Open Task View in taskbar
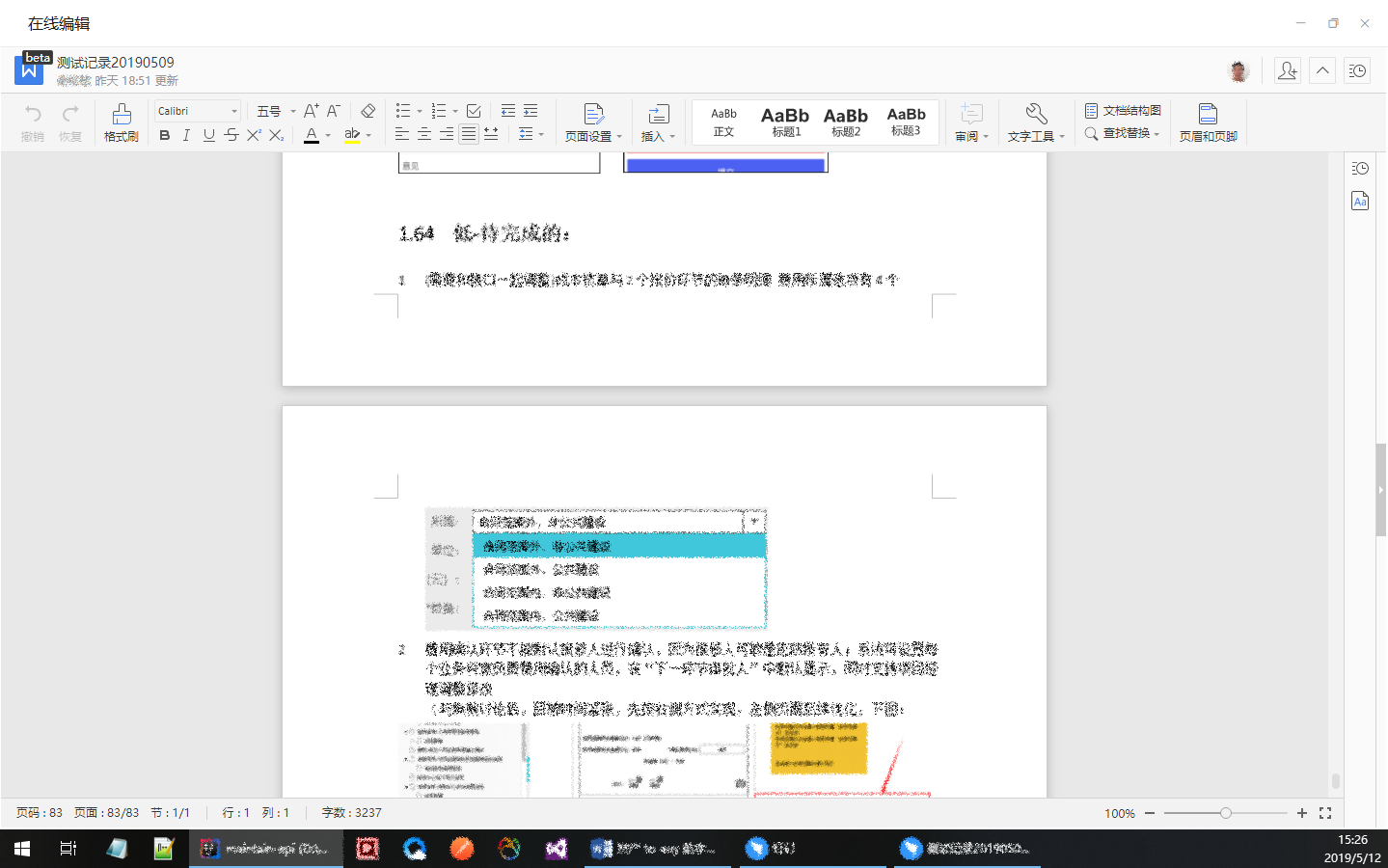The width and height of the screenshot is (1388, 868). 68,849
